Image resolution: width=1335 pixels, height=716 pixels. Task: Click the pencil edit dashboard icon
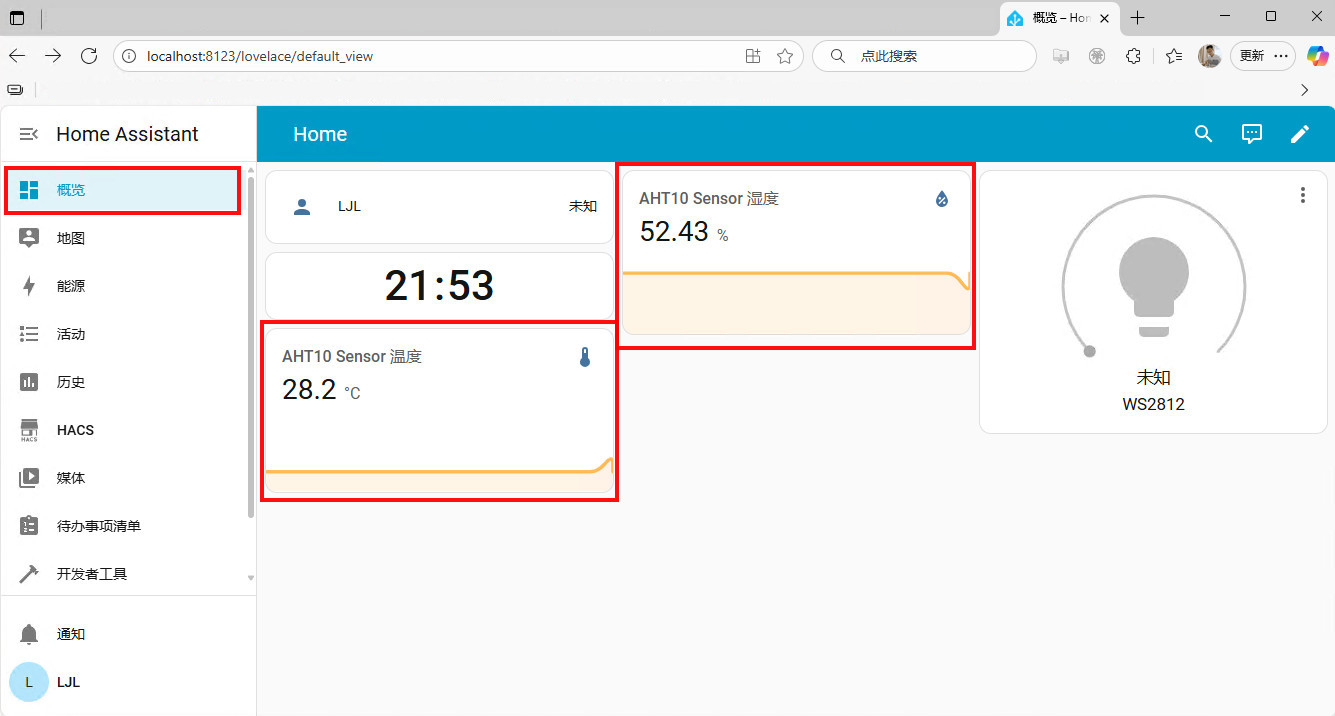tap(1300, 134)
